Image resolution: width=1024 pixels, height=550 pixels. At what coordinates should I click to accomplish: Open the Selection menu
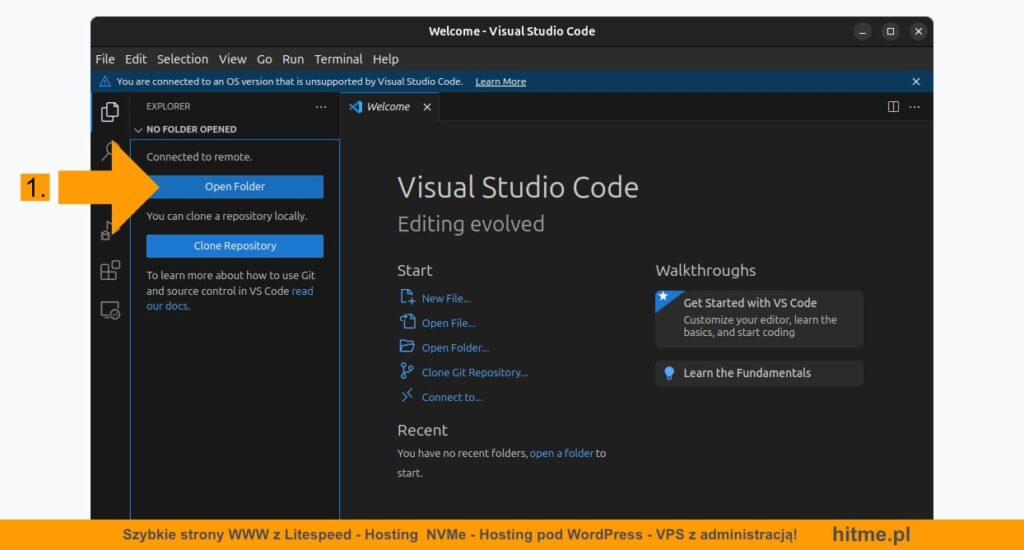click(182, 59)
